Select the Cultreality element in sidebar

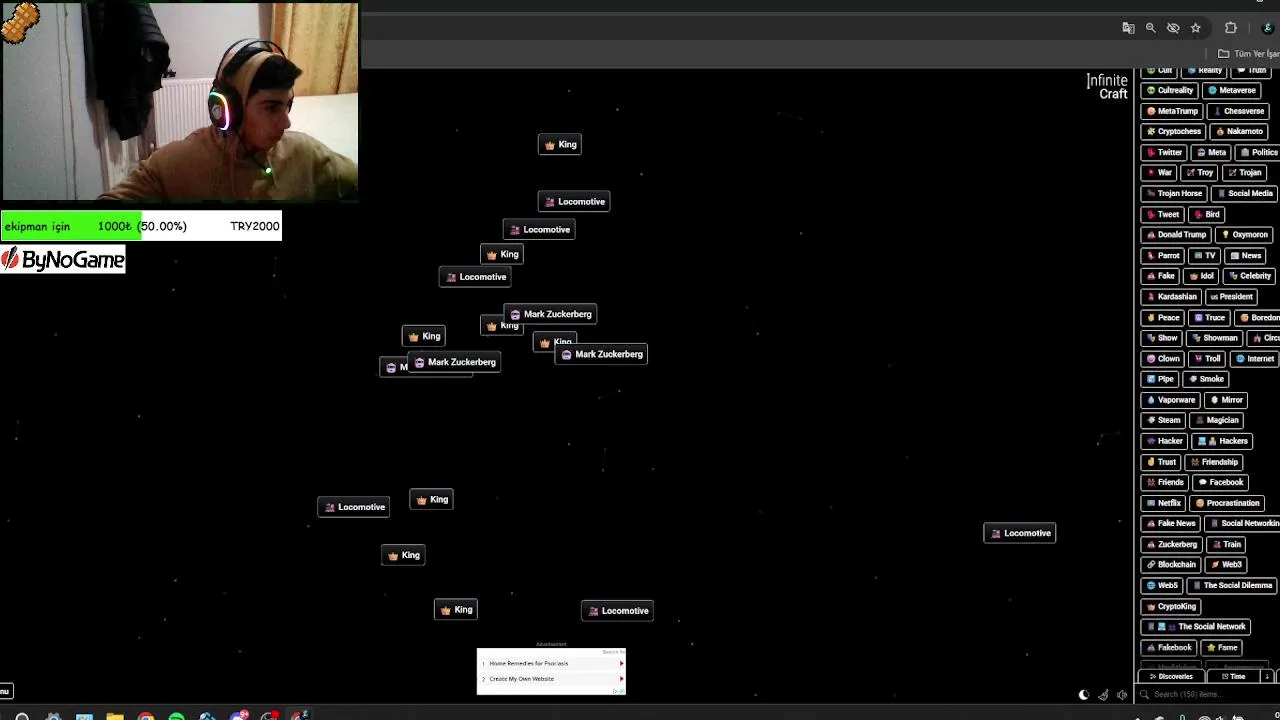(1170, 90)
